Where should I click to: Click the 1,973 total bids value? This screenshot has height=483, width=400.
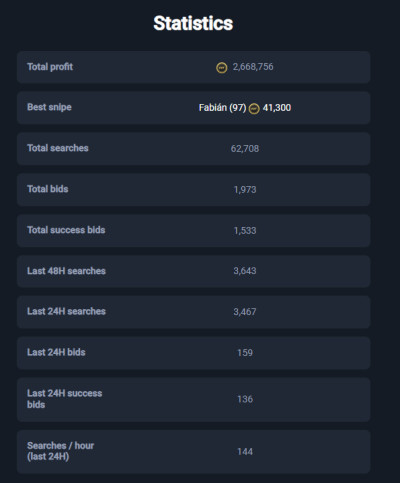pyautogui.click(x=245, y=190)
